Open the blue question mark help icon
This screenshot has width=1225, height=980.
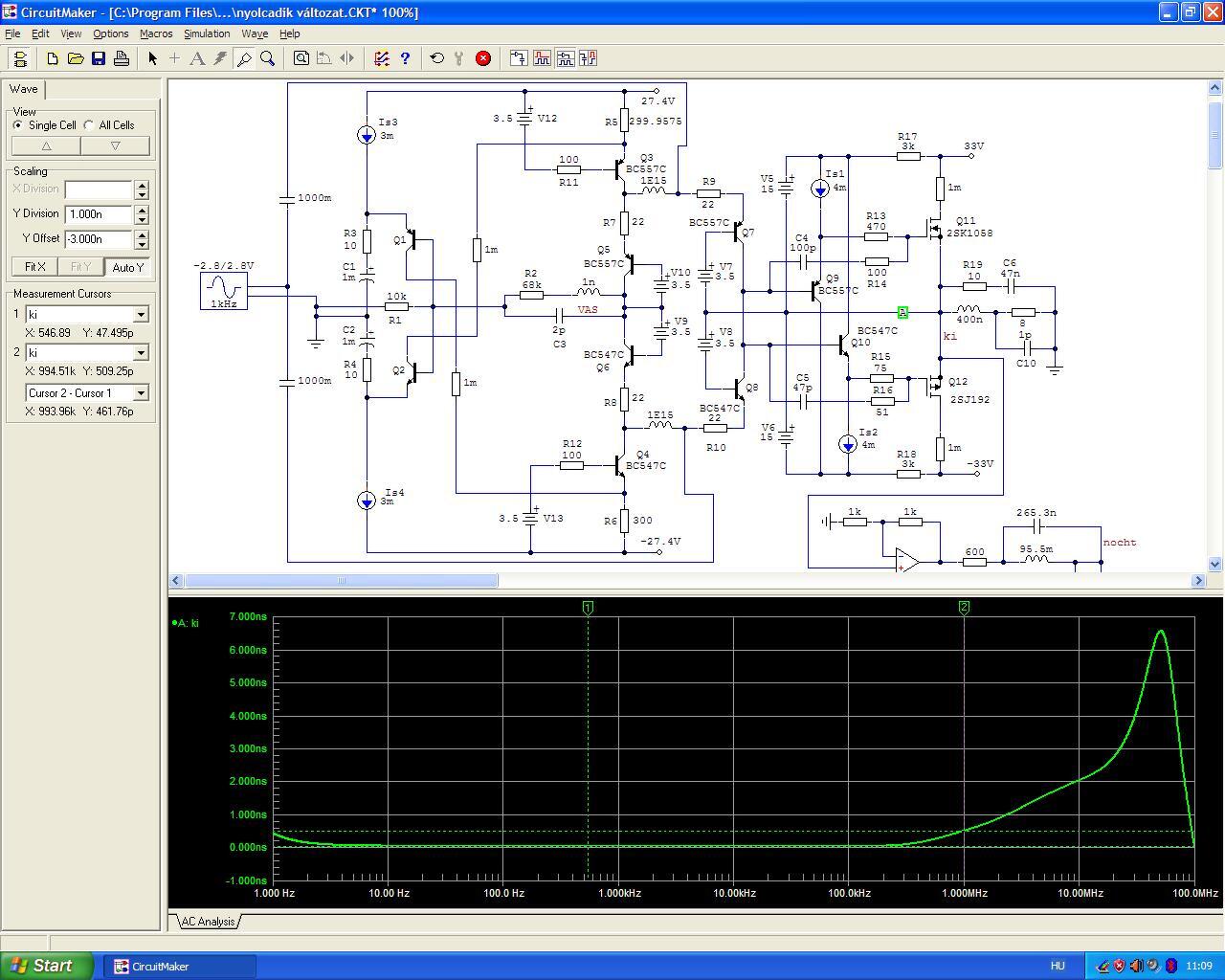tap(405, 58)
